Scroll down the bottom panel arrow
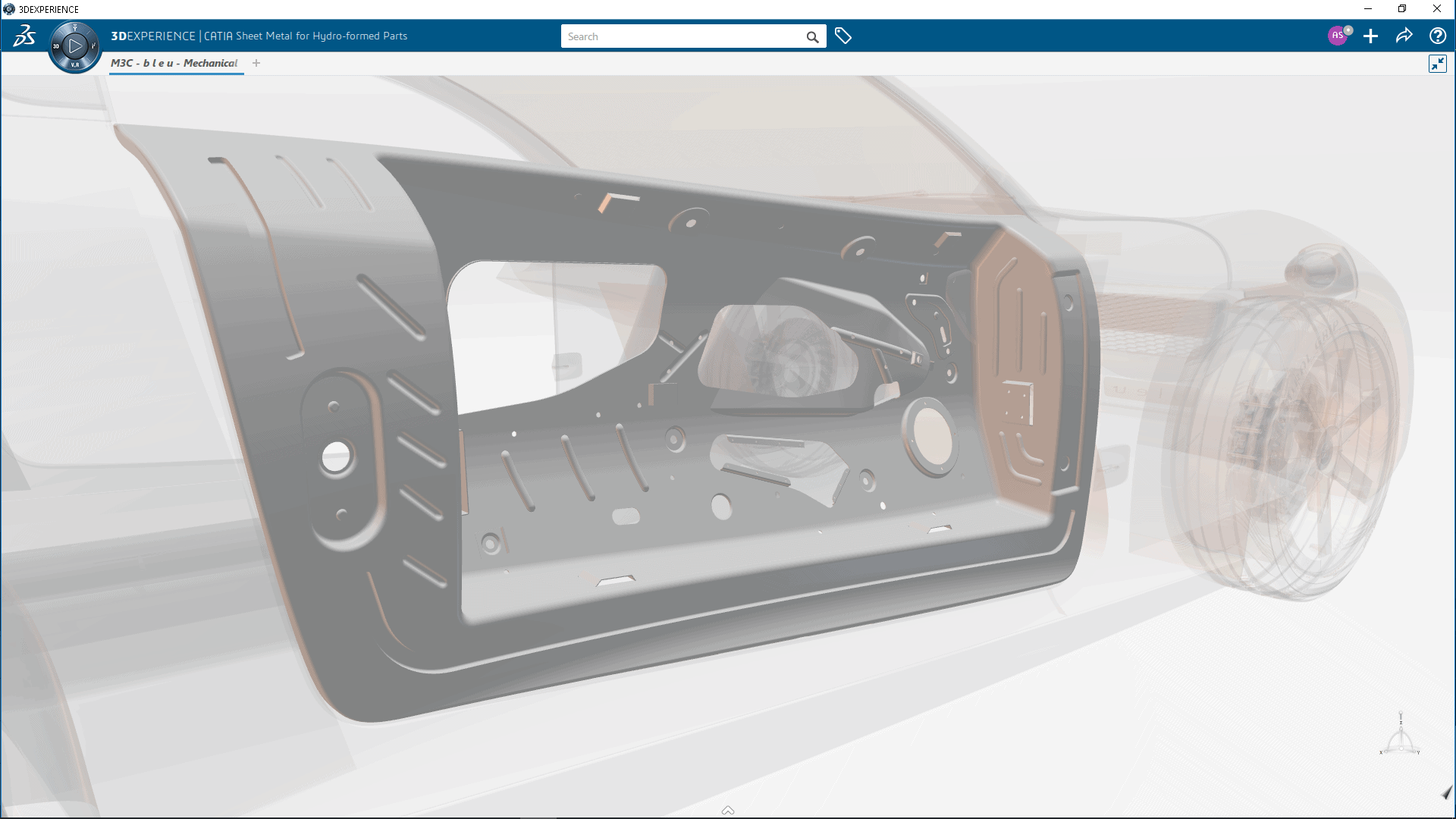 (727, 810)
